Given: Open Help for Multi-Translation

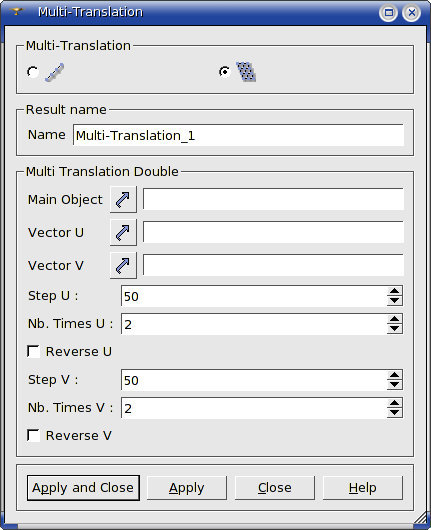Looking at the screenshot, I should (363, 488).
